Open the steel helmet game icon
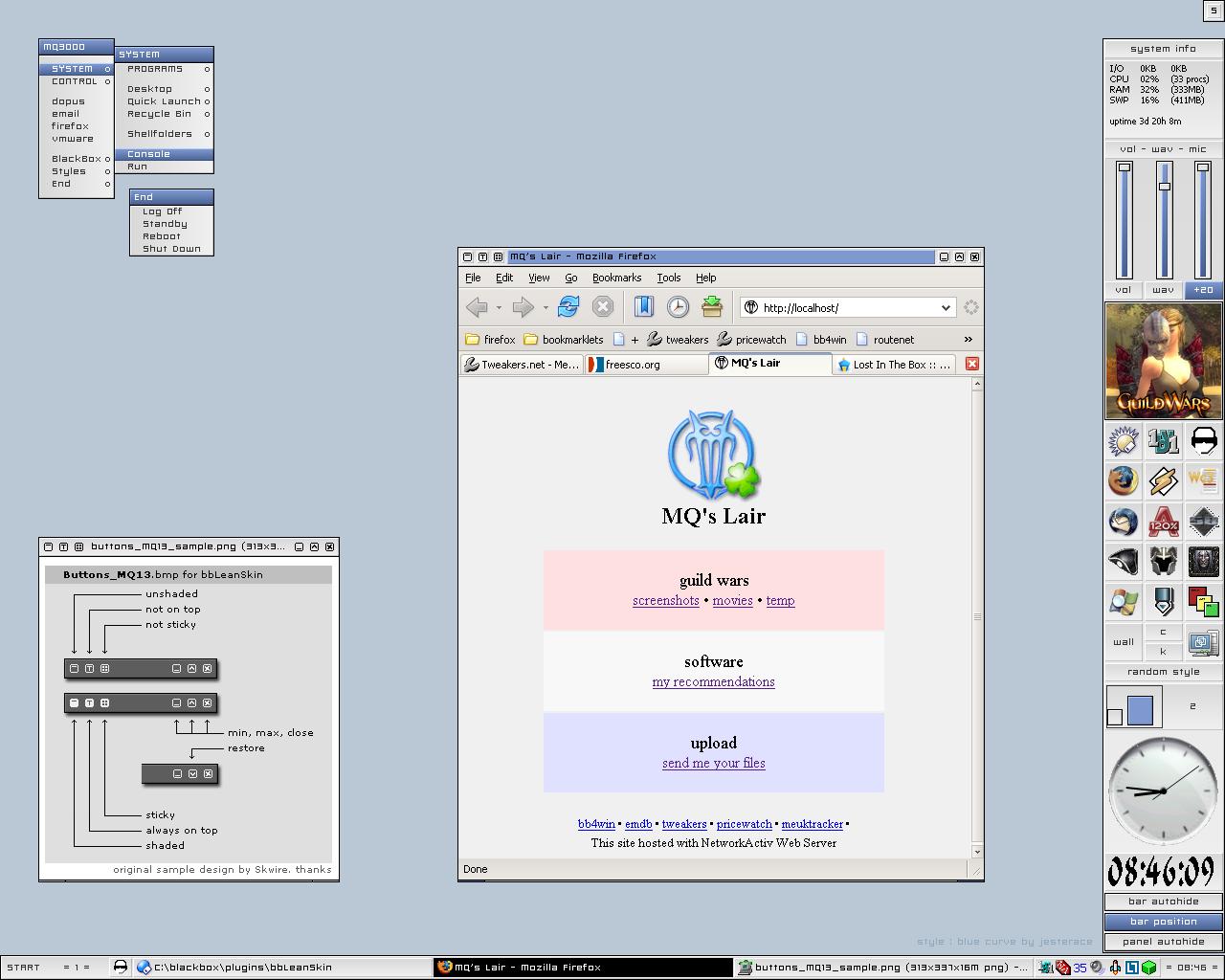The width and height of the screenshot is (1225, 980). pyautogui.click(x=1164, y=562)
